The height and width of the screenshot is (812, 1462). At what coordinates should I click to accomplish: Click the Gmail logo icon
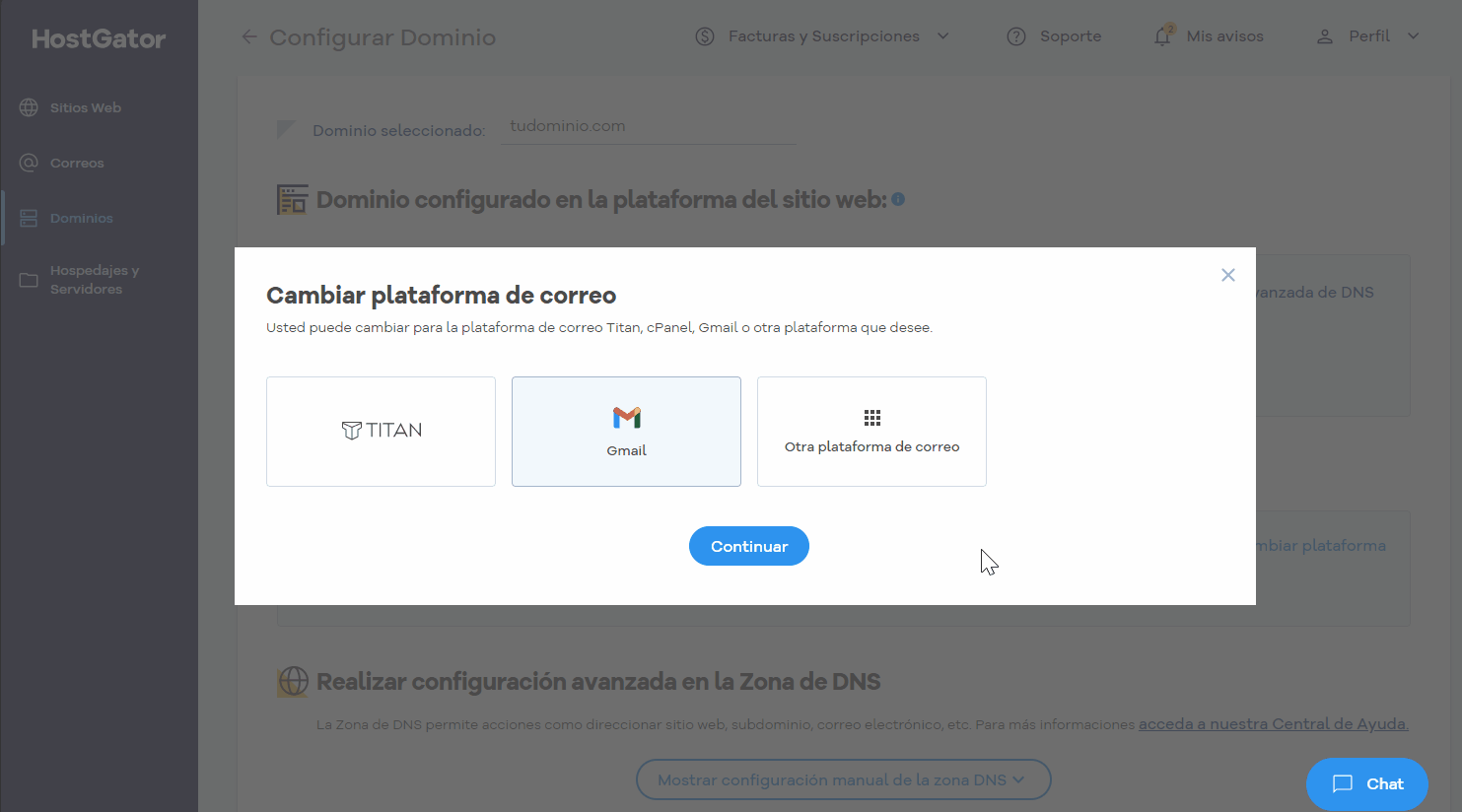[x=627, y=418]
